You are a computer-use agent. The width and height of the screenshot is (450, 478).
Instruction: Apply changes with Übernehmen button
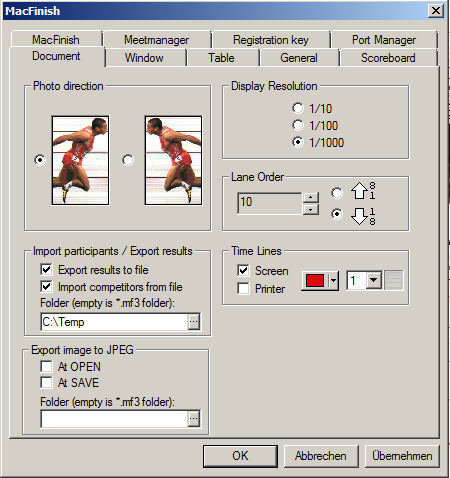(x=402, y=456)
